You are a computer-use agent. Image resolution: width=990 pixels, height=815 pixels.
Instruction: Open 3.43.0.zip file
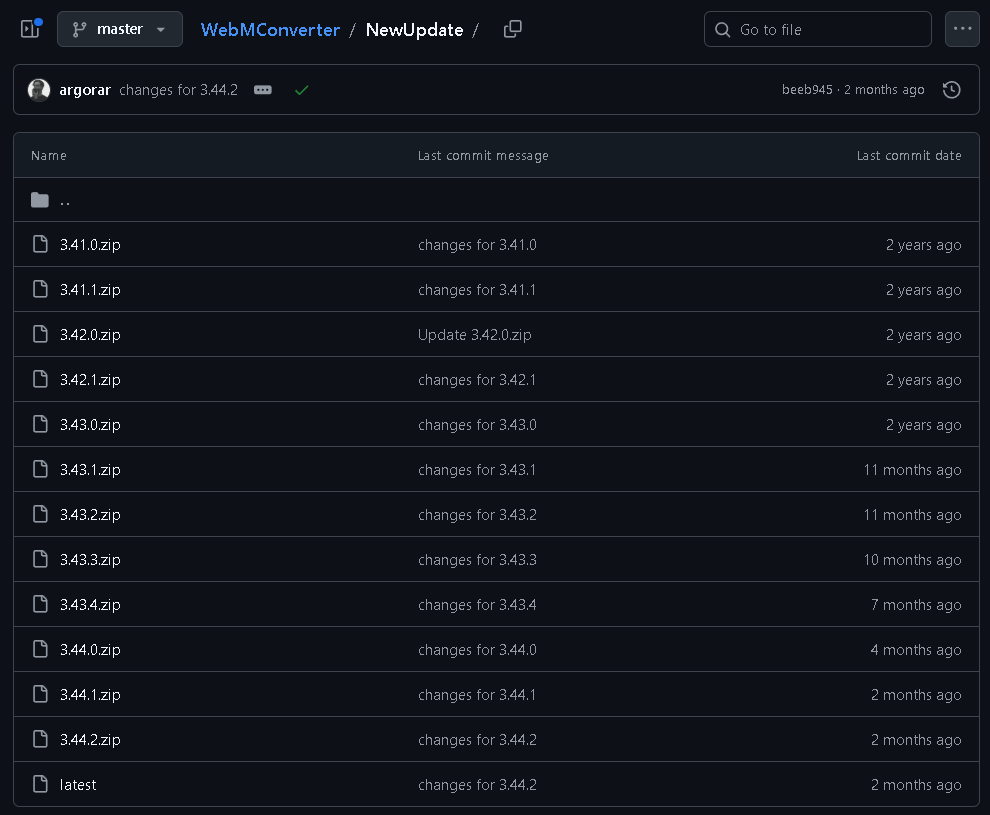[90, 425]
